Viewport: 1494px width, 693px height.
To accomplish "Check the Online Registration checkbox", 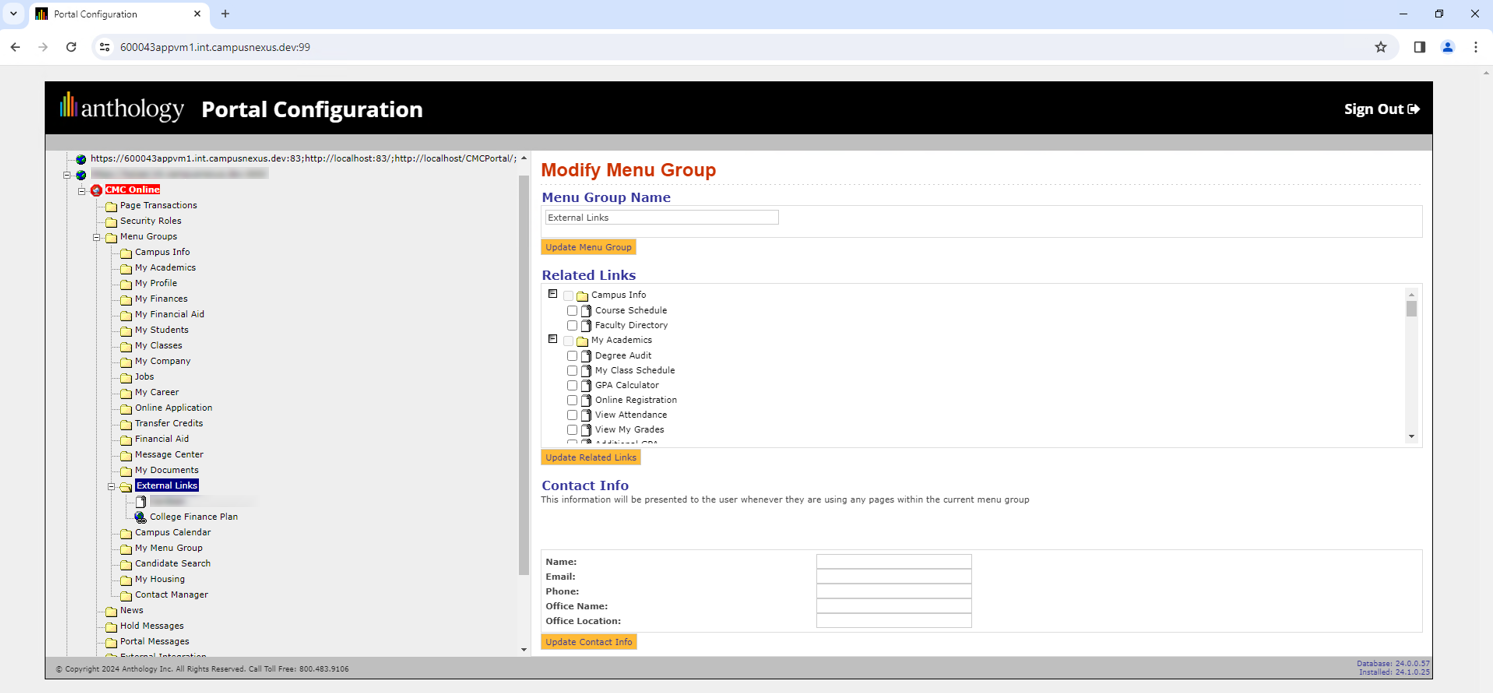I will (572, 400).
